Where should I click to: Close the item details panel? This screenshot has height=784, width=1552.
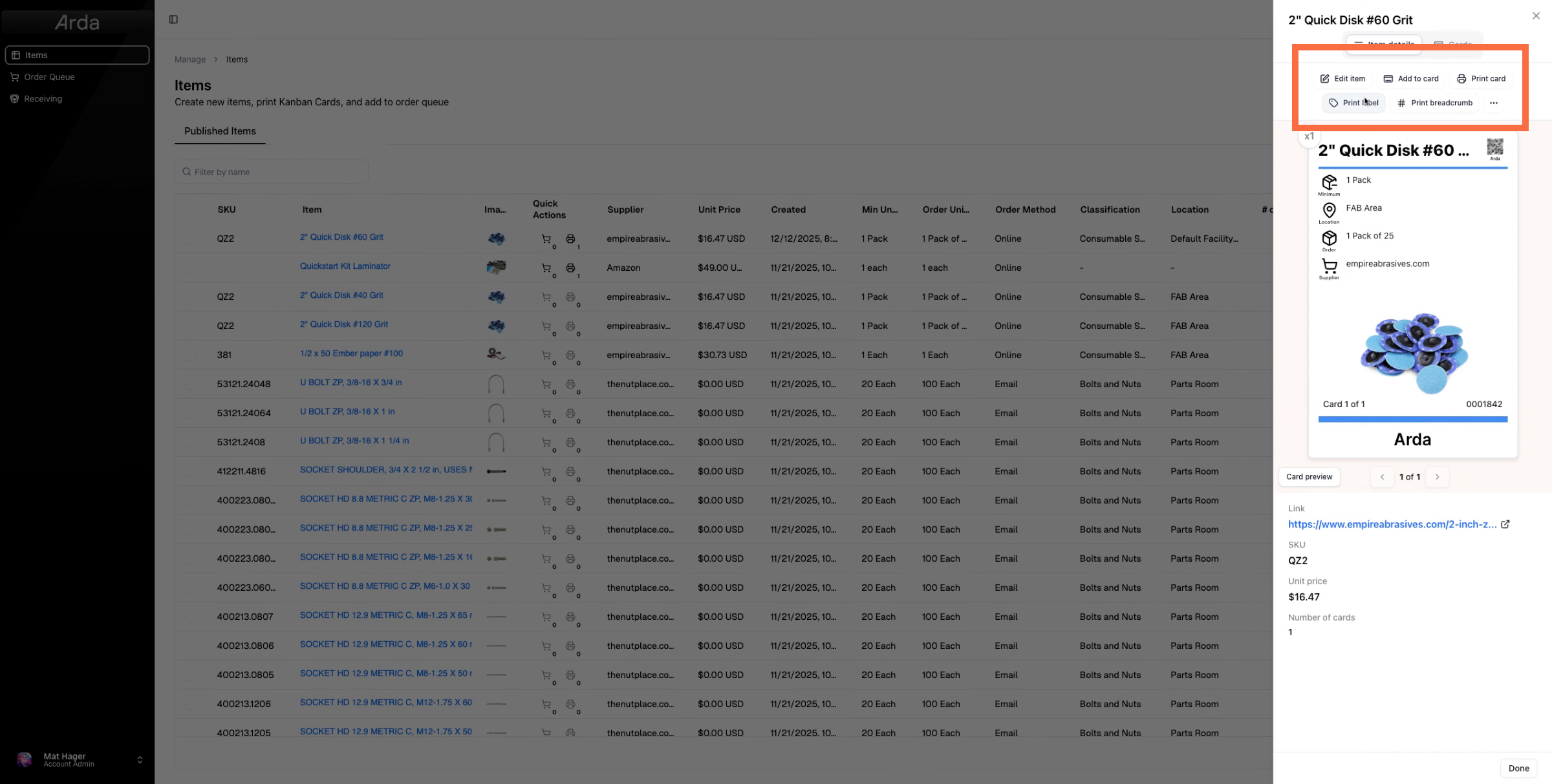(x=1536, y=16)
